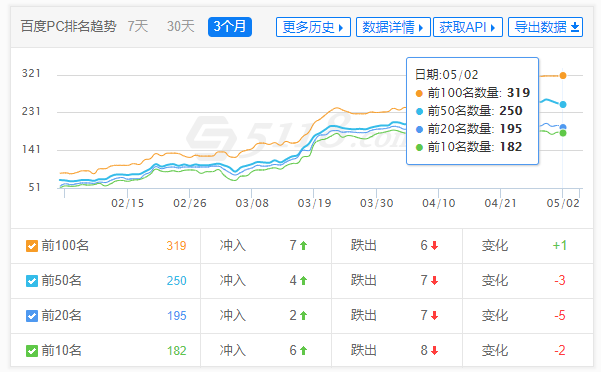Click green up arrow in 前20名 row

pos(304,316)
